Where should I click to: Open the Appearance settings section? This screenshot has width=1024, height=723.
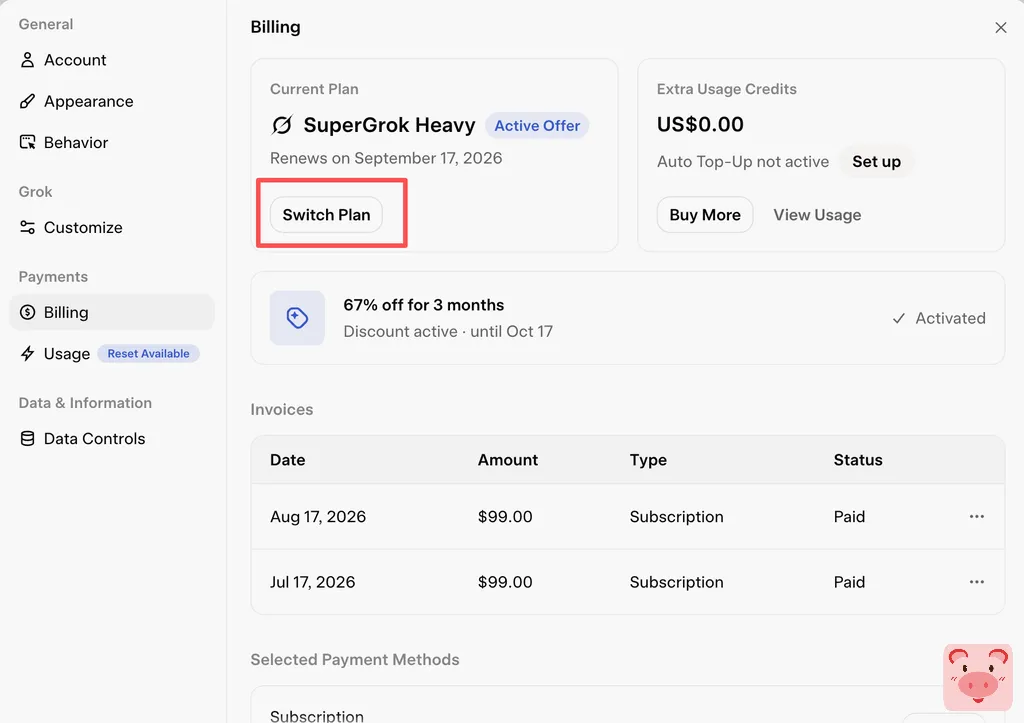click(x=112, y=101)
